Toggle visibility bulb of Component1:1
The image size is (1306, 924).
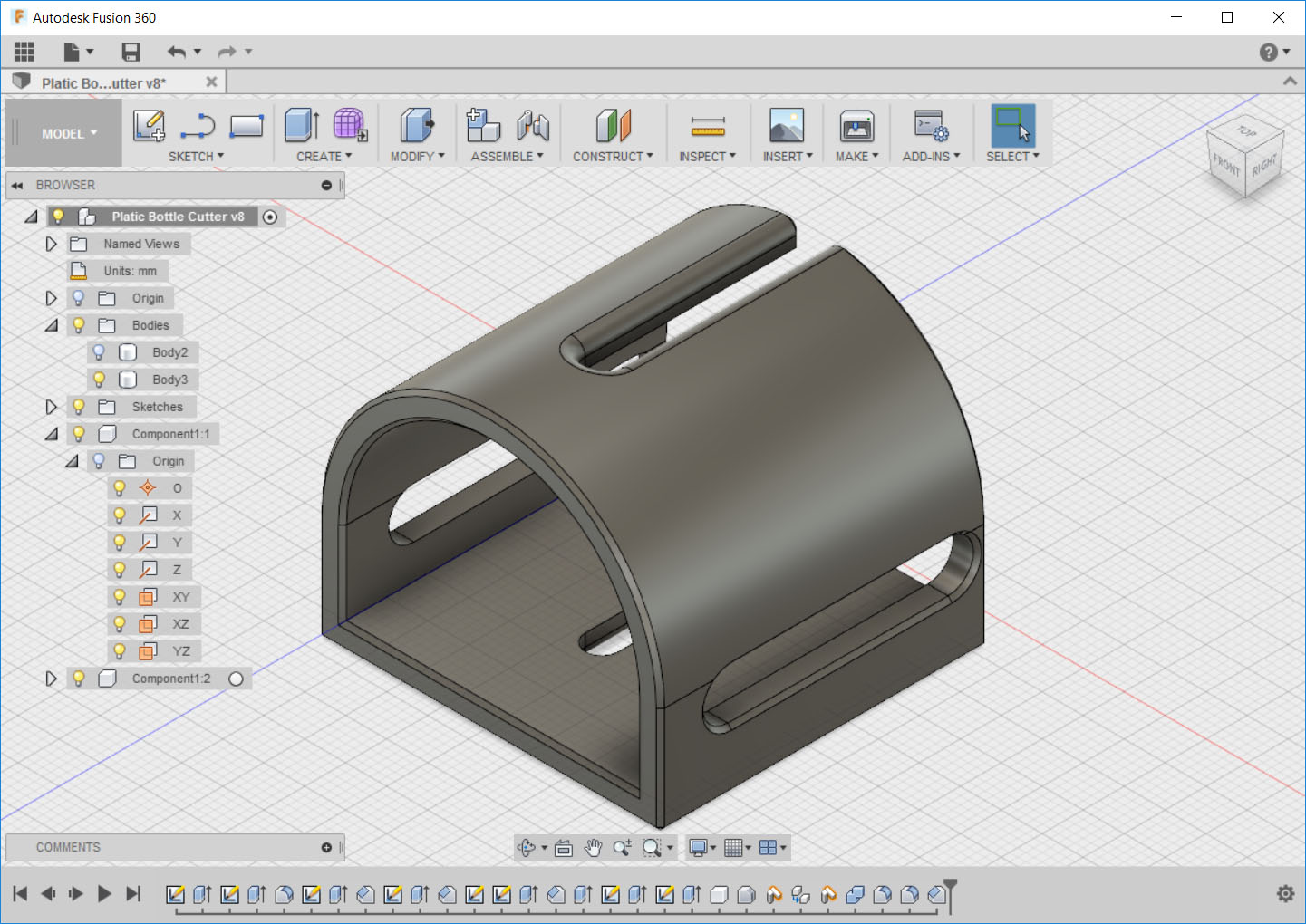point(79,434)
